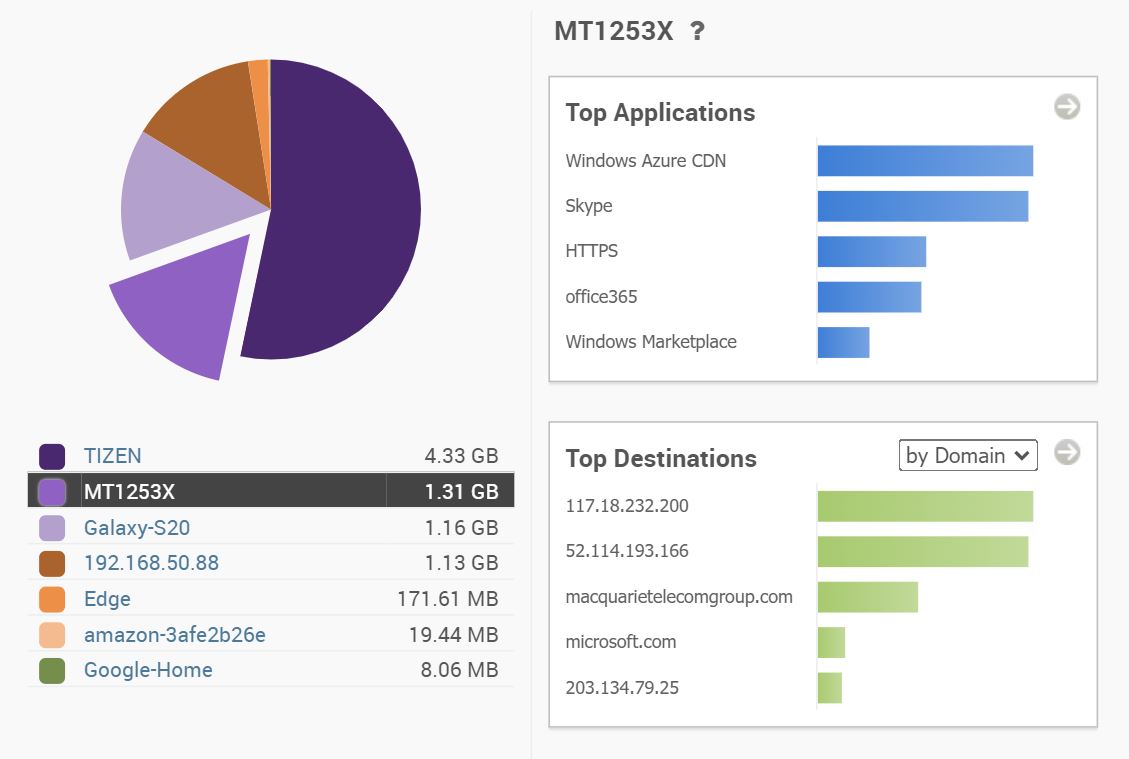Click the Skype application bar
This screenshot has height=759, width=1129.
[922, 206]
